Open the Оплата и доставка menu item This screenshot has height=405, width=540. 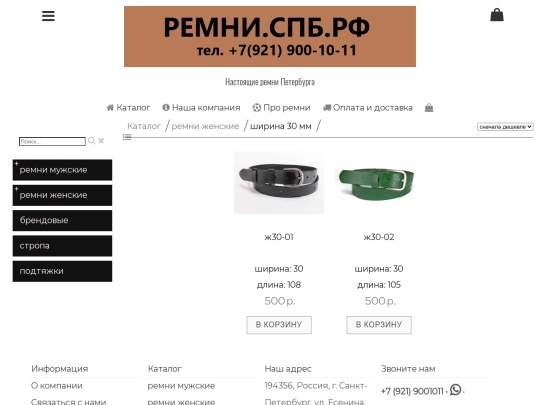click(367, 108)
